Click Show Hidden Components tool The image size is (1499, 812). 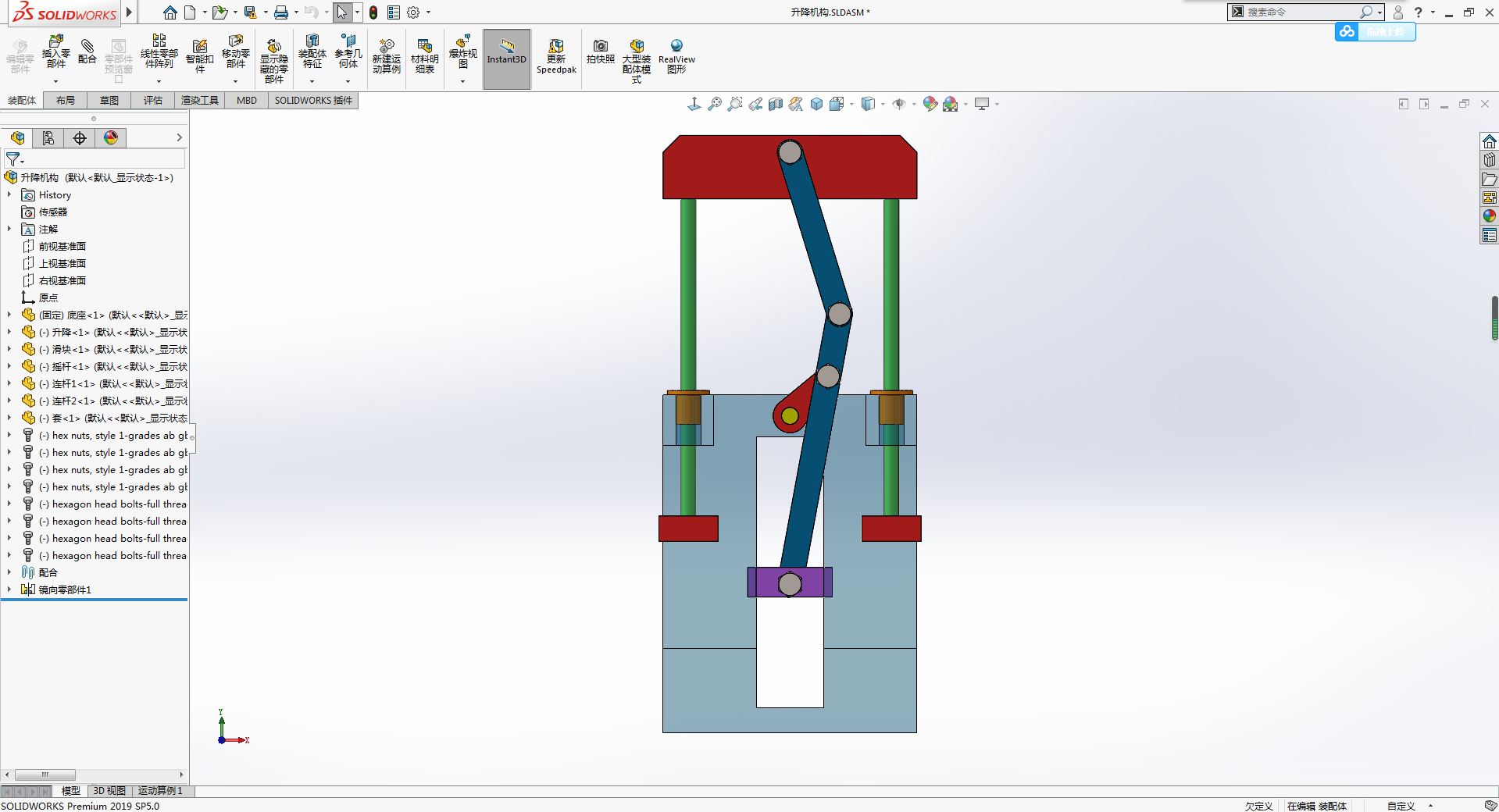(x=273, y=61)
